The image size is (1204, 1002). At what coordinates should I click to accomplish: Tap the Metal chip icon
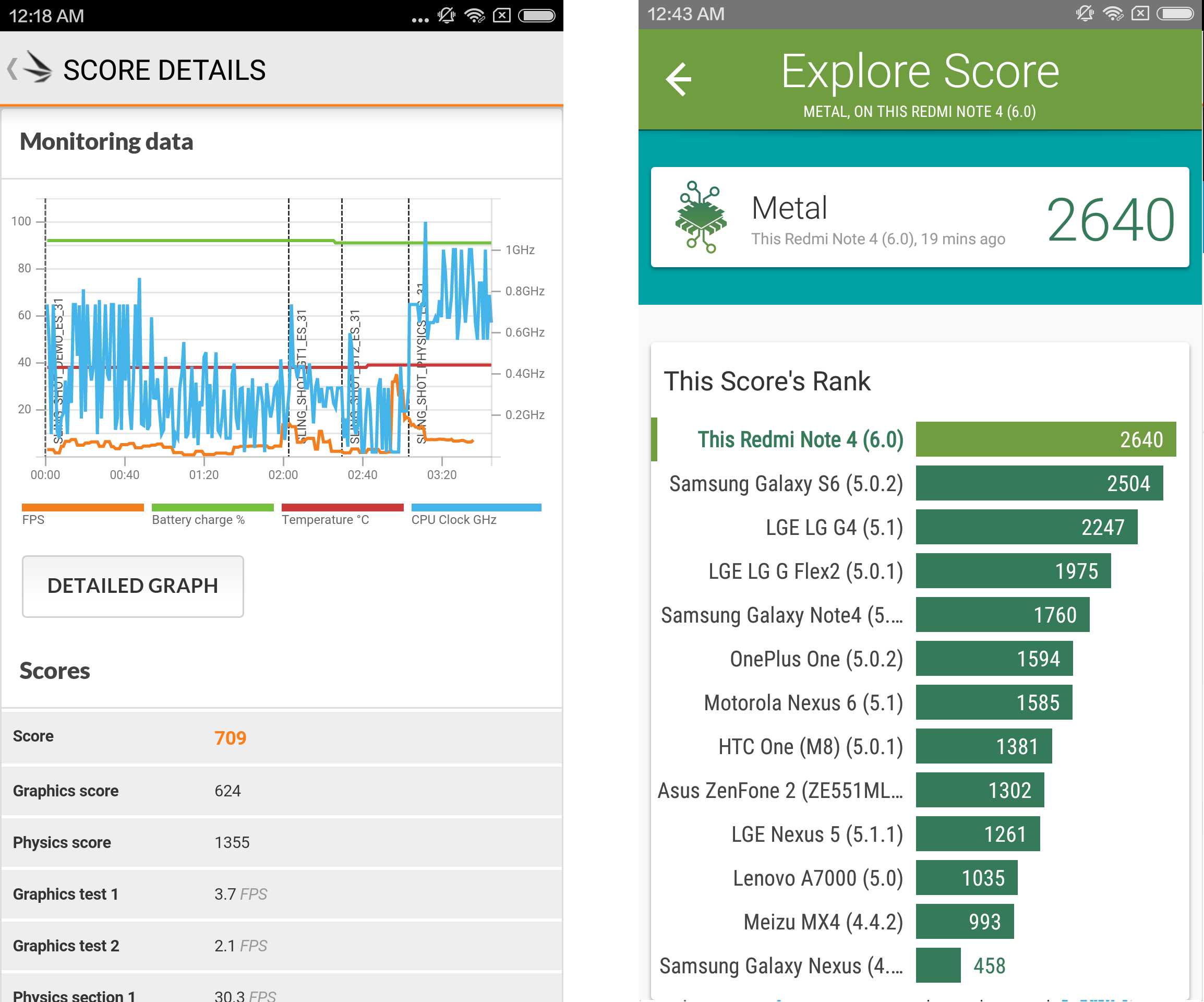pos(701,218)
